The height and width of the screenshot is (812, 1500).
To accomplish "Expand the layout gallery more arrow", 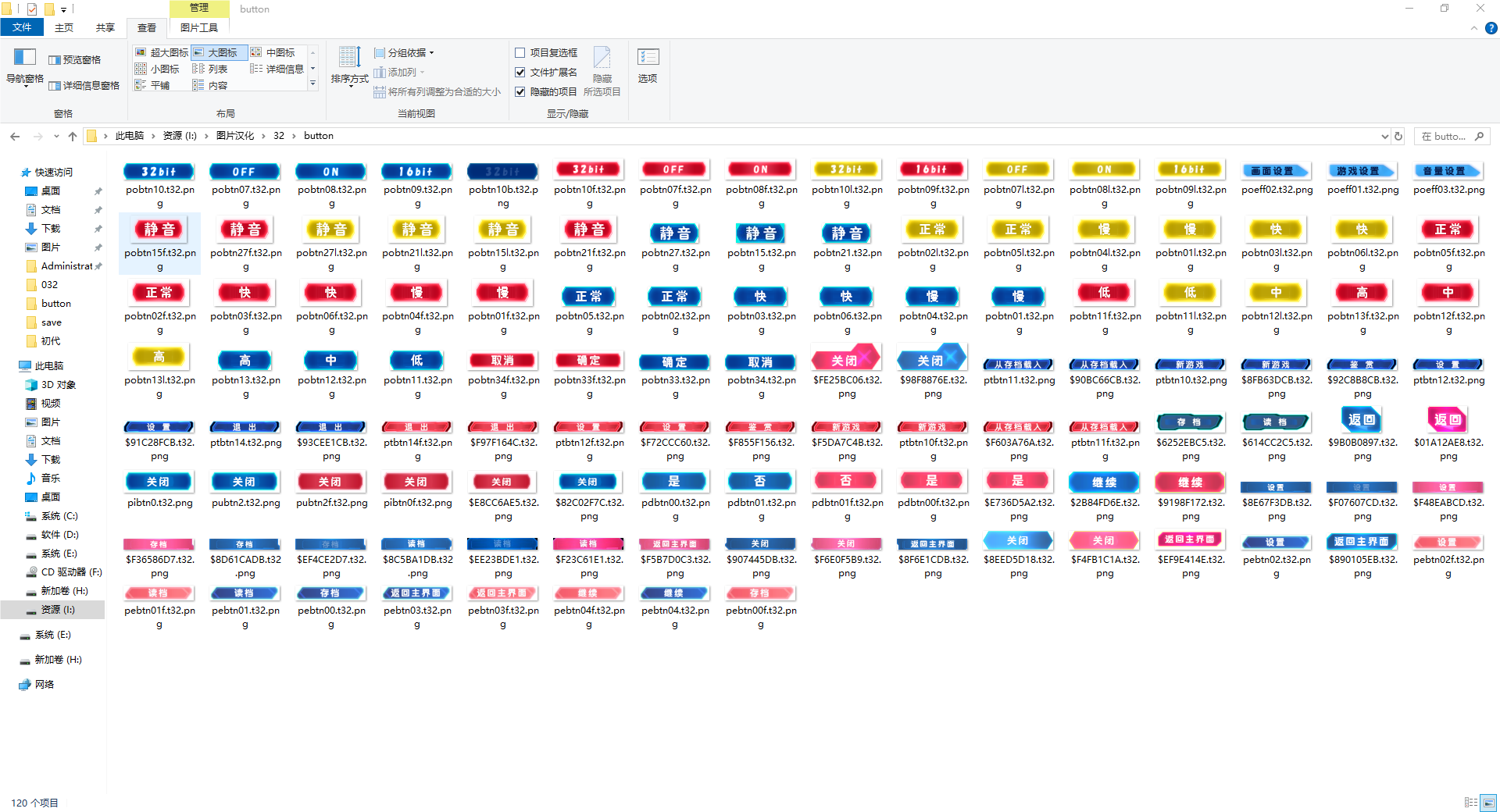I will [312, 83].
